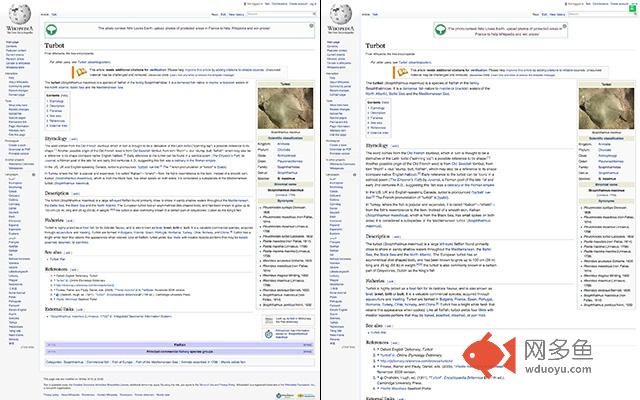640x400 pixels.
Task: Switch to the Talk tab on left page
Action: tap(54, 15)
